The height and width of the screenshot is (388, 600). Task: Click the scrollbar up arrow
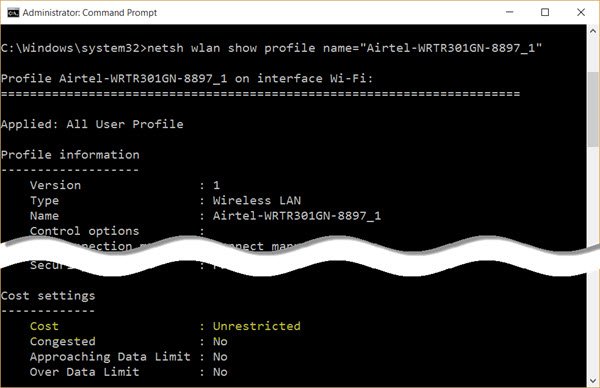(x=593, y=30)
